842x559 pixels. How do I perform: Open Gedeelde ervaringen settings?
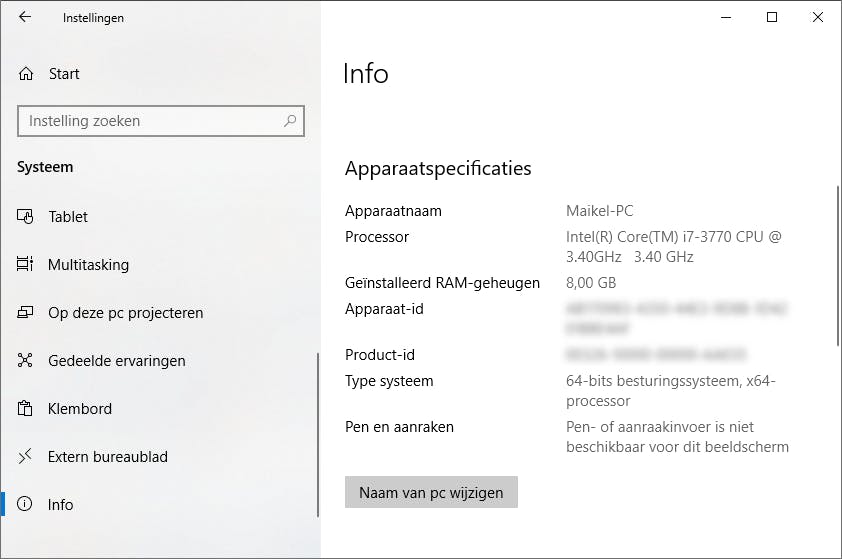tap(116, 361)
